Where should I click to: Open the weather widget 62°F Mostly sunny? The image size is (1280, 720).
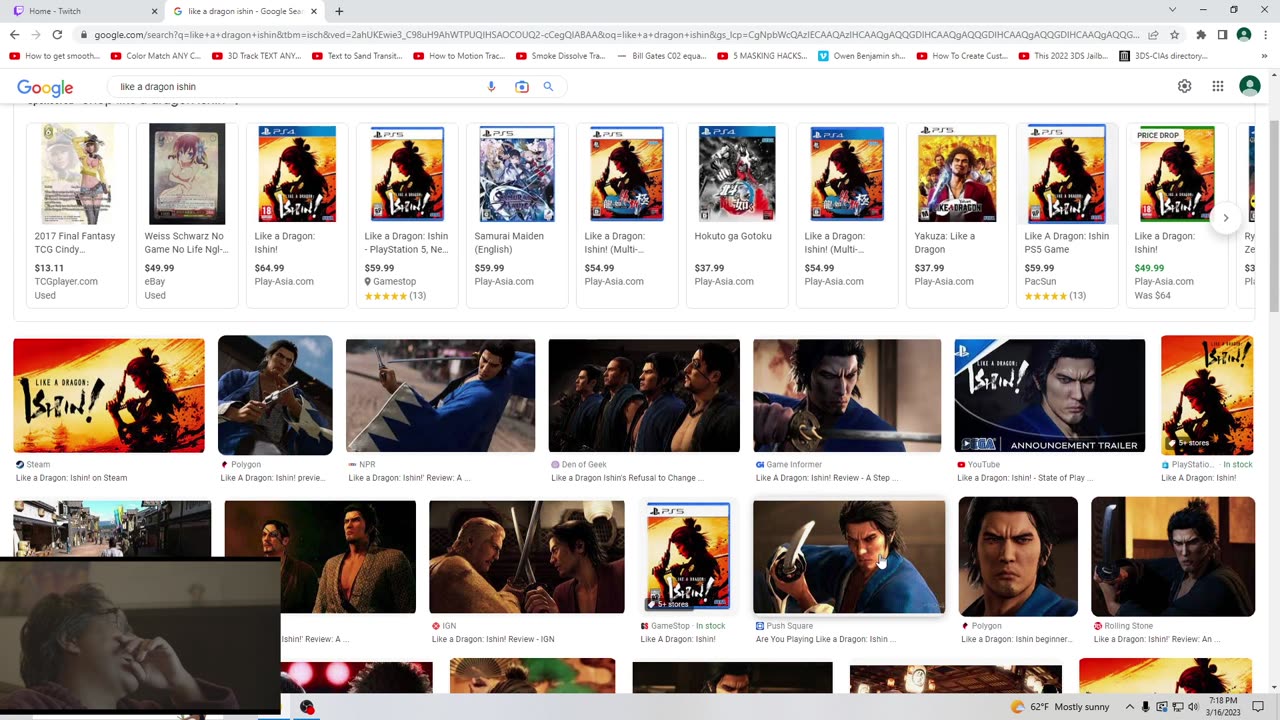pos(1060,707)
